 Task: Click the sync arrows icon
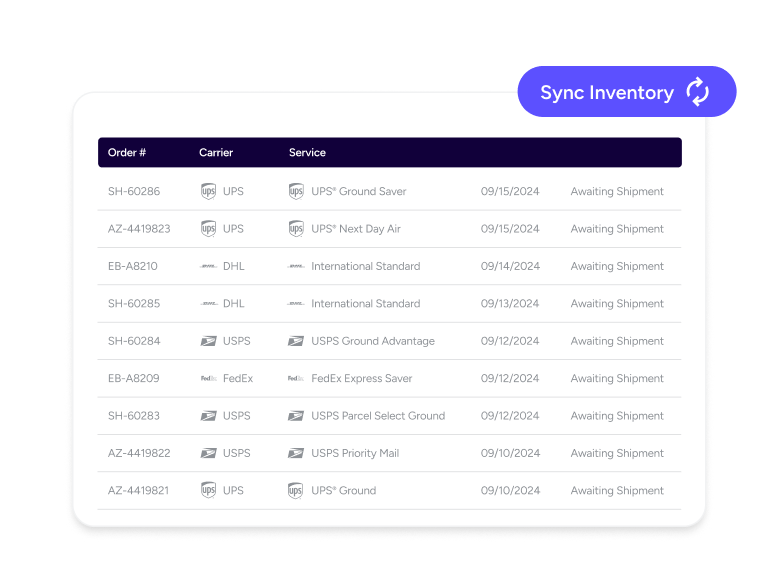(697, 93)
